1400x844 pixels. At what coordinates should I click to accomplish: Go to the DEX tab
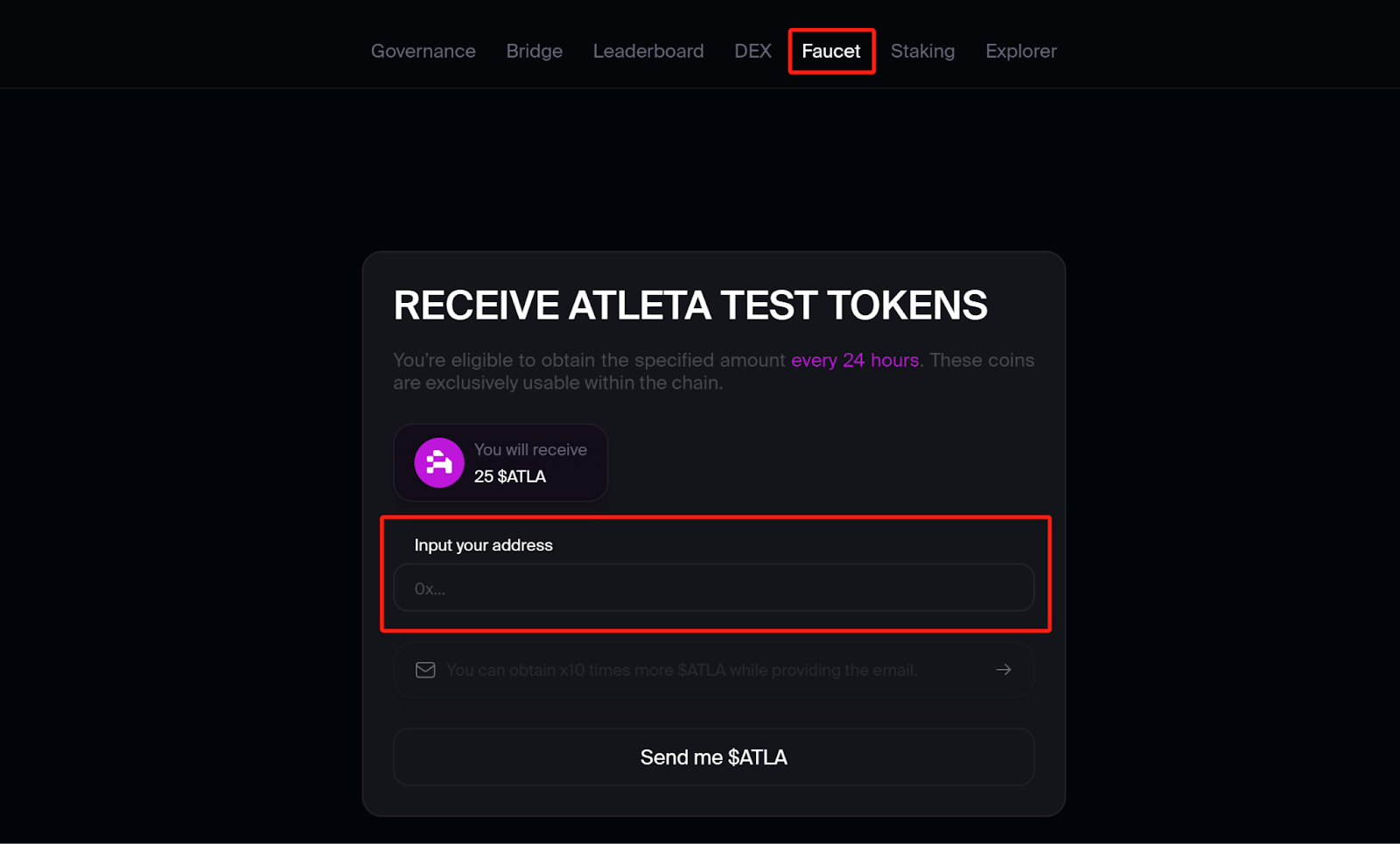click(x=752, y=51)
